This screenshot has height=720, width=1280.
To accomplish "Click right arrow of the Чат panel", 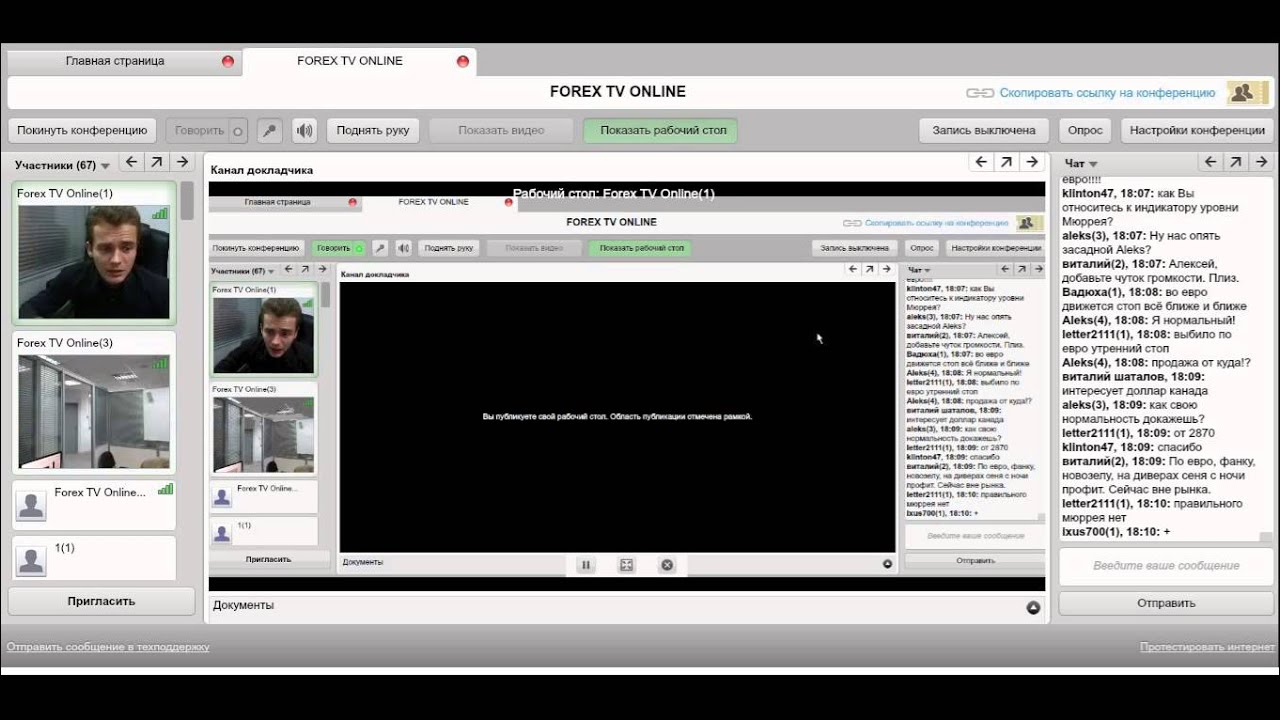I will pos(1261,162).
